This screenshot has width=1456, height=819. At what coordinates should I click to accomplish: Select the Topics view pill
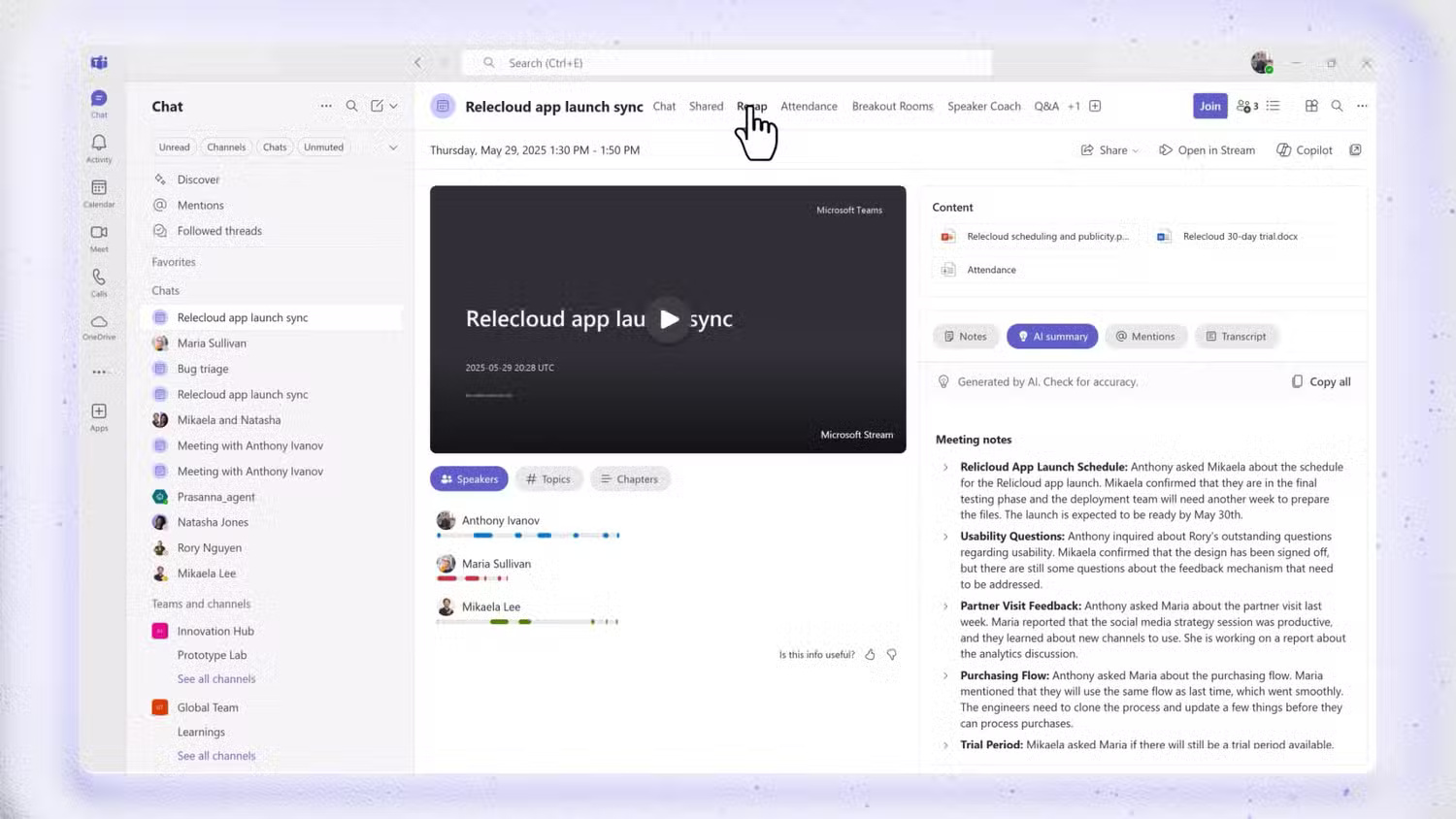(548, 479)
